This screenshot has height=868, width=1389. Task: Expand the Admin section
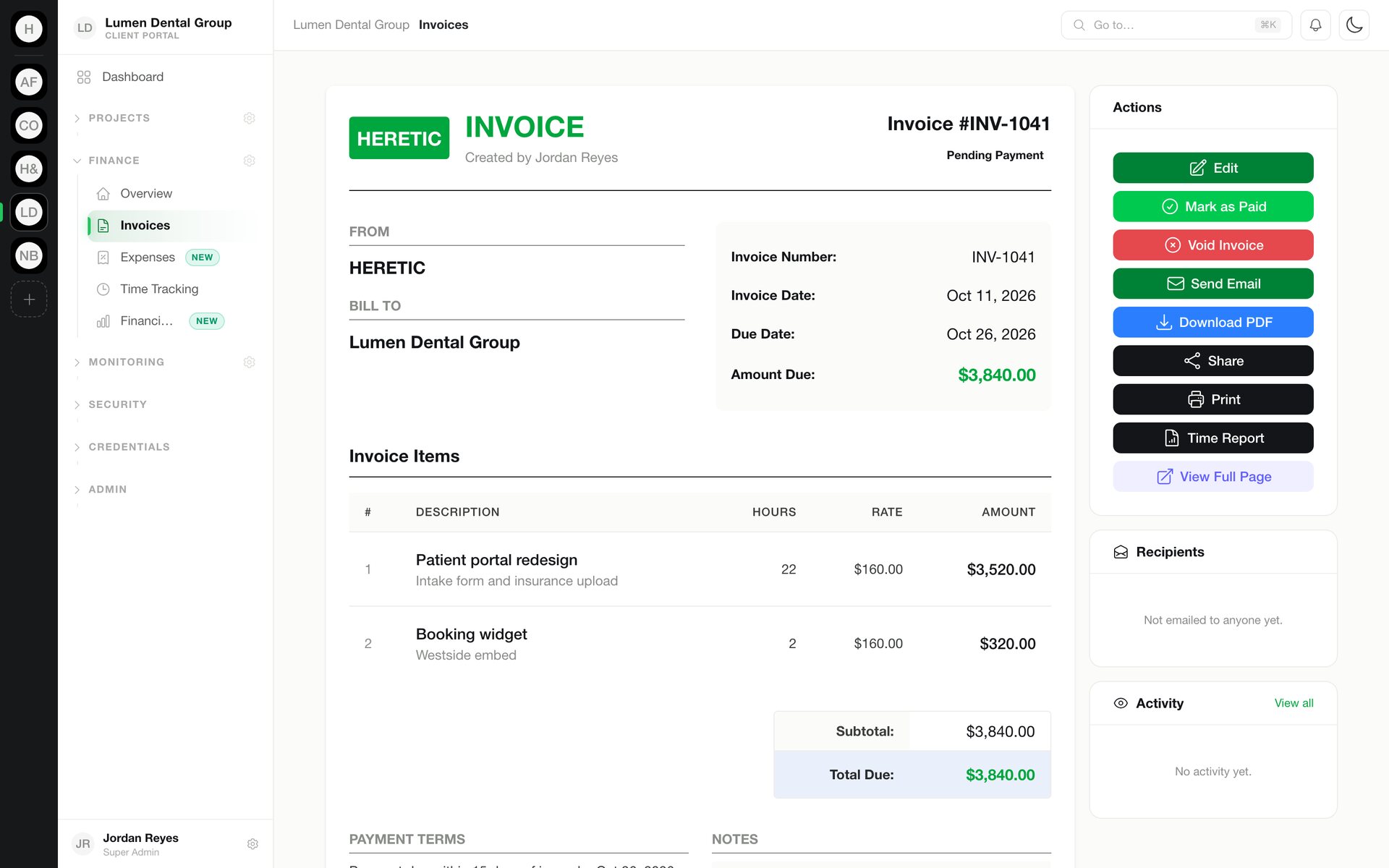click(107, 490)
